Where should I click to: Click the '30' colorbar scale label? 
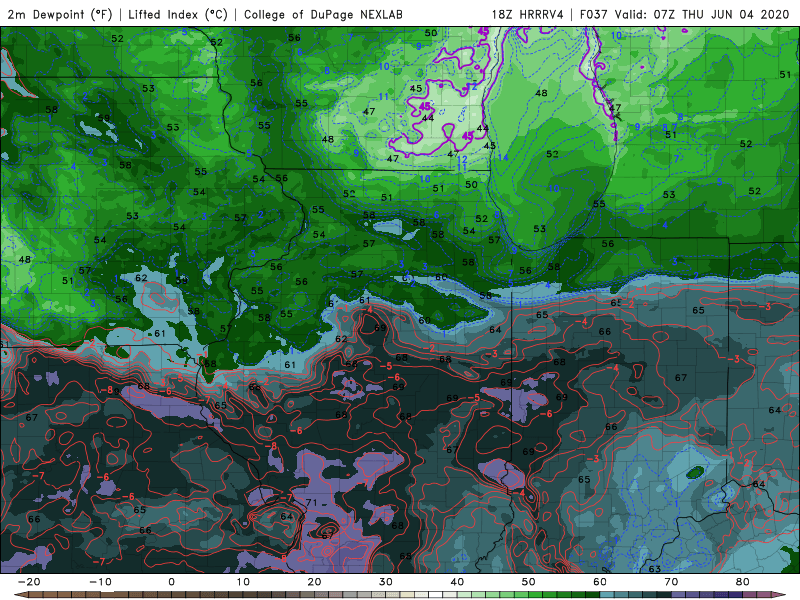click(x=386, y=582)
